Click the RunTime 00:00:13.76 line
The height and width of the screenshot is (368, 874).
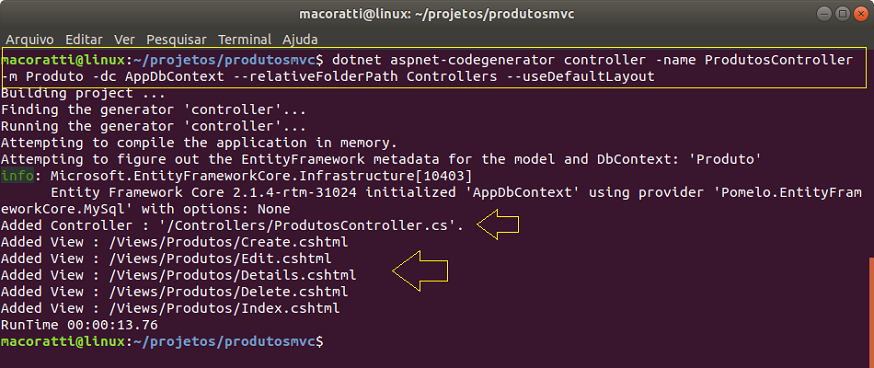point(80,325)
